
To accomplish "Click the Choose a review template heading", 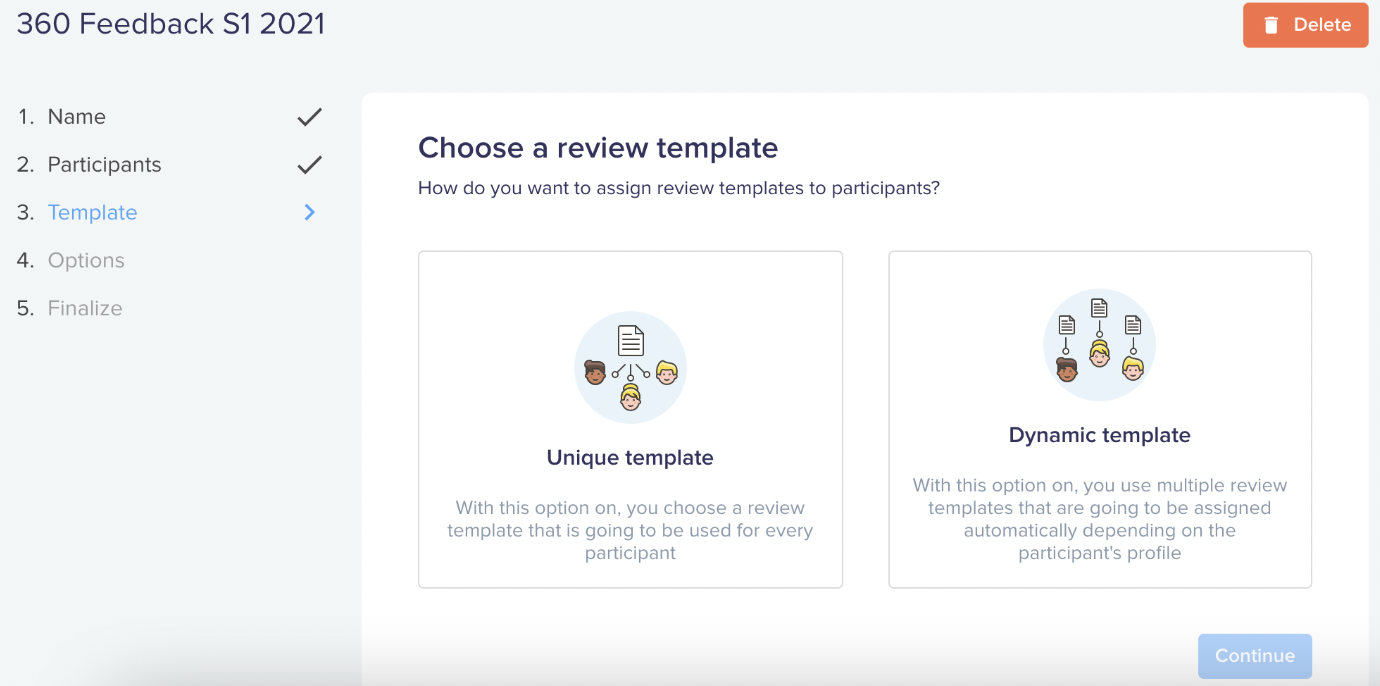I will 598,148.
